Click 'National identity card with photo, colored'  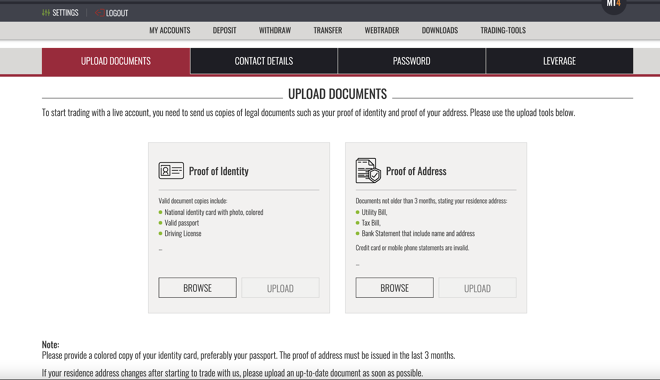[214, 212]
